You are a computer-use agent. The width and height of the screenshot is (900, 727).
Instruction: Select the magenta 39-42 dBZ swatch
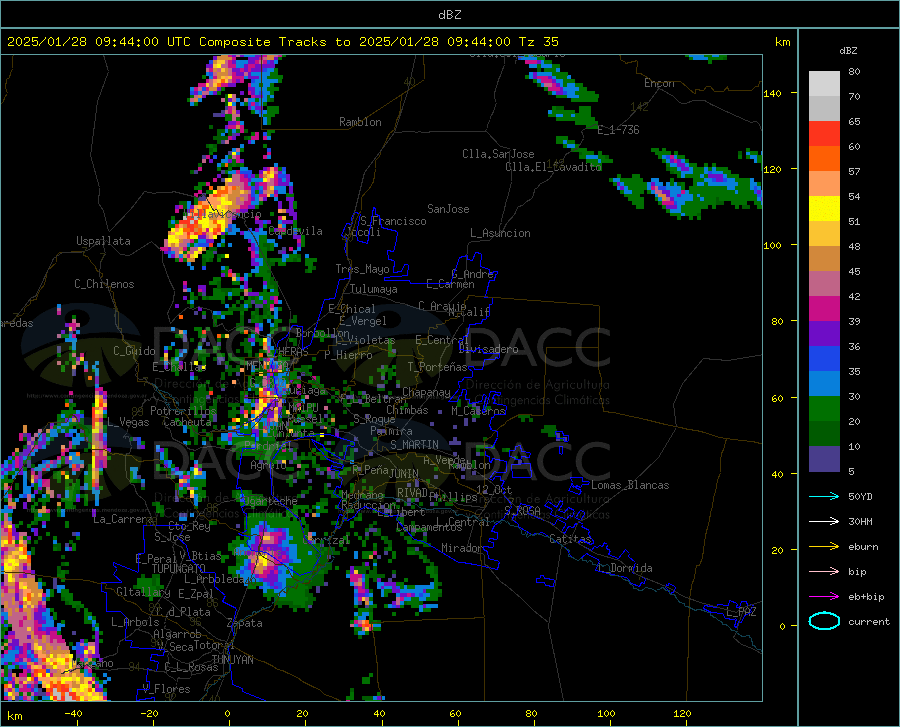click(824, 309)
